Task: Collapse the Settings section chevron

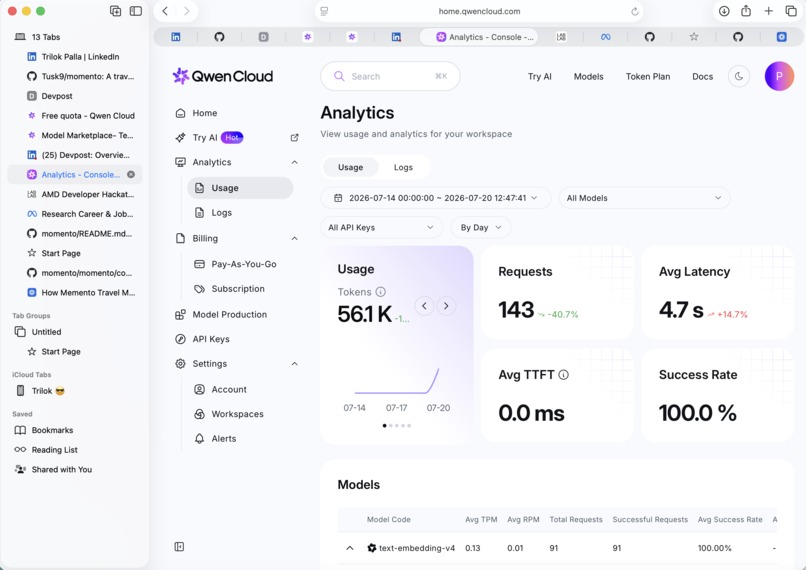Action: [295, 364]
